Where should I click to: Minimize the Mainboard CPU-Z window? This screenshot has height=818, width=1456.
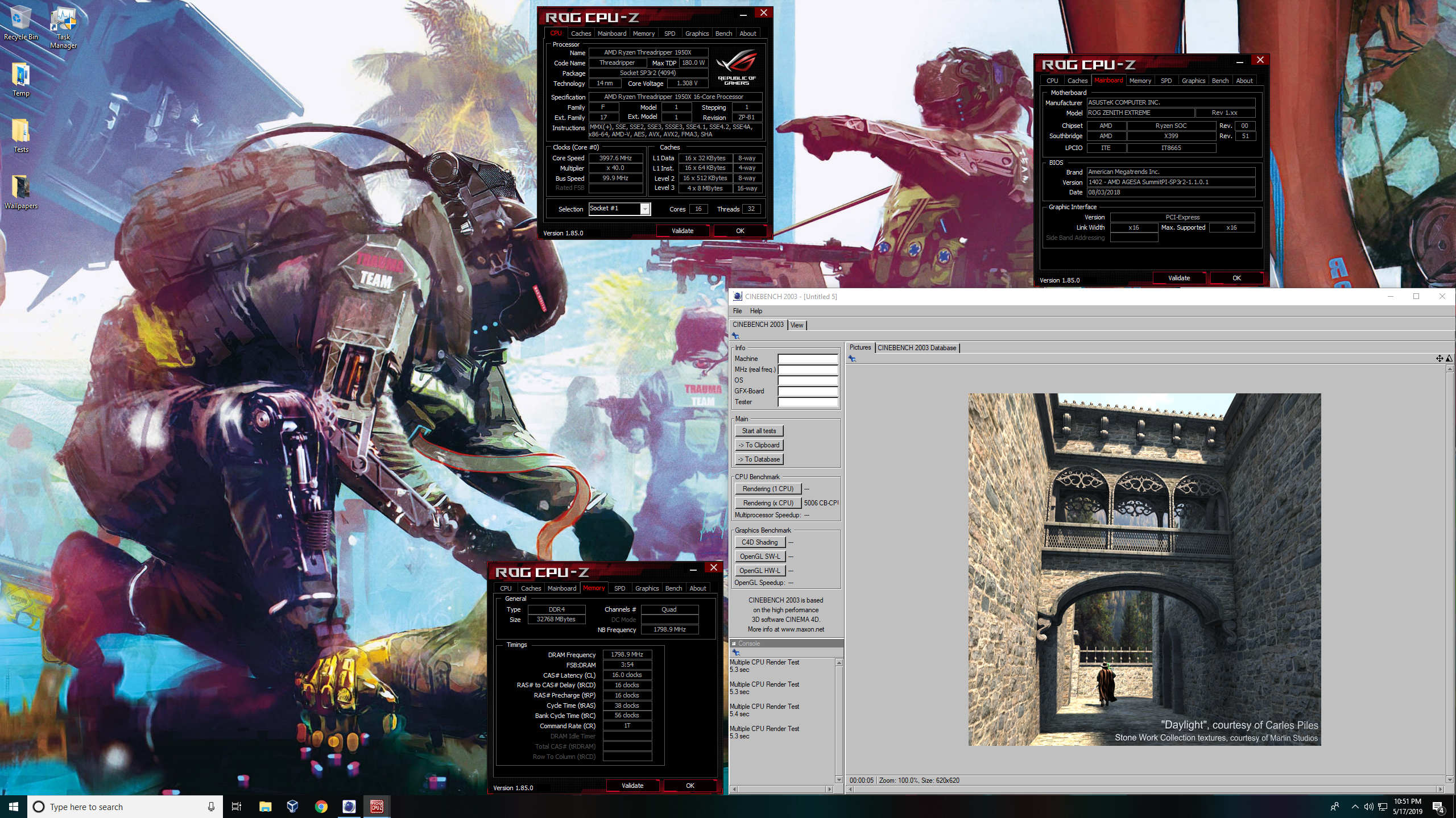(1240, 61)
